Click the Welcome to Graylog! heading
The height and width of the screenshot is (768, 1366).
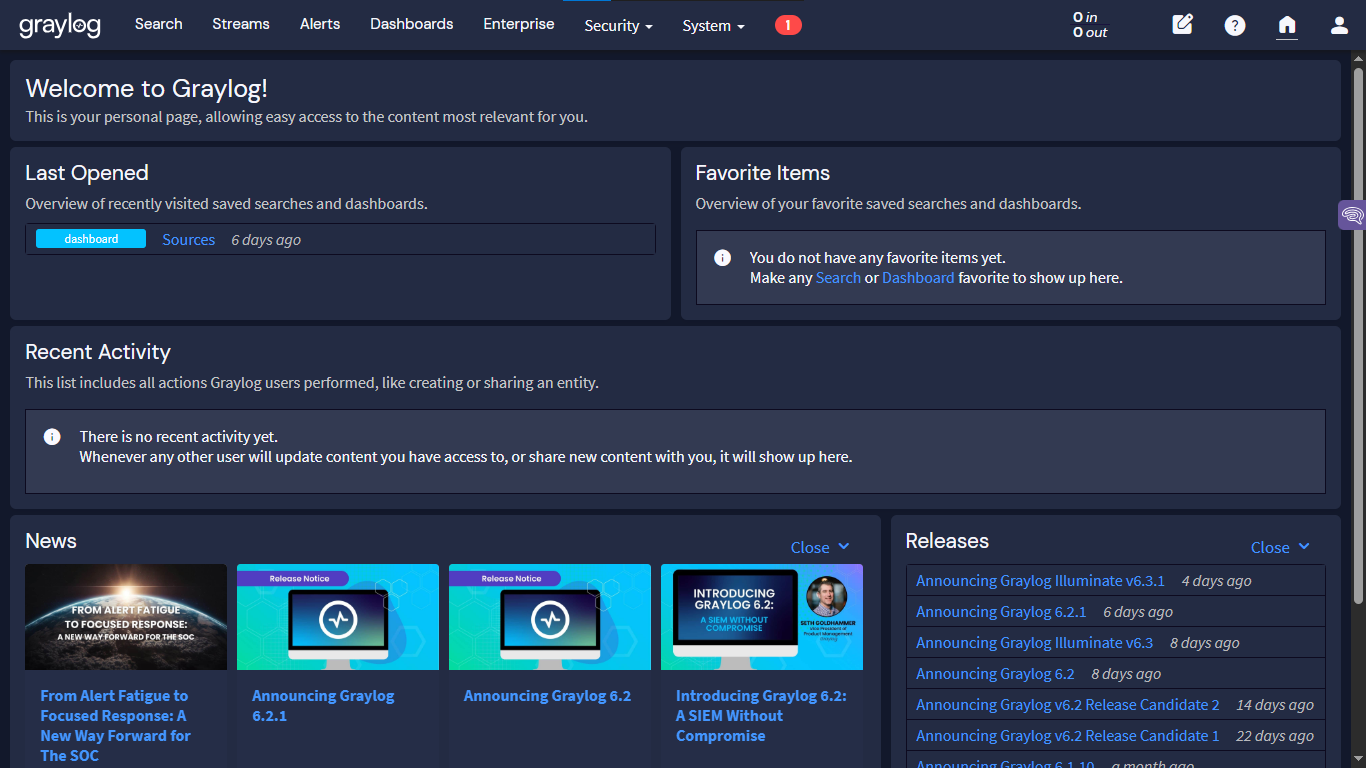pos(147,89)
